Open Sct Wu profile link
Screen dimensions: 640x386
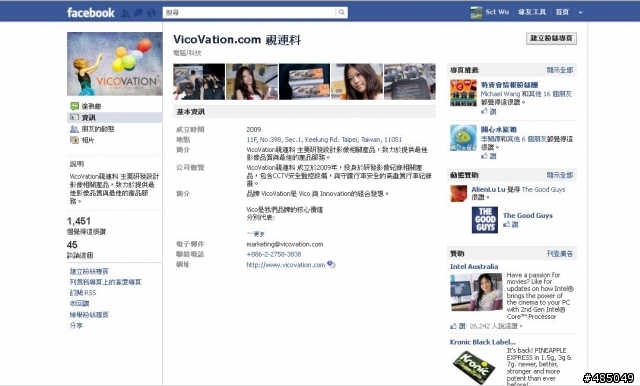(497, 12)
